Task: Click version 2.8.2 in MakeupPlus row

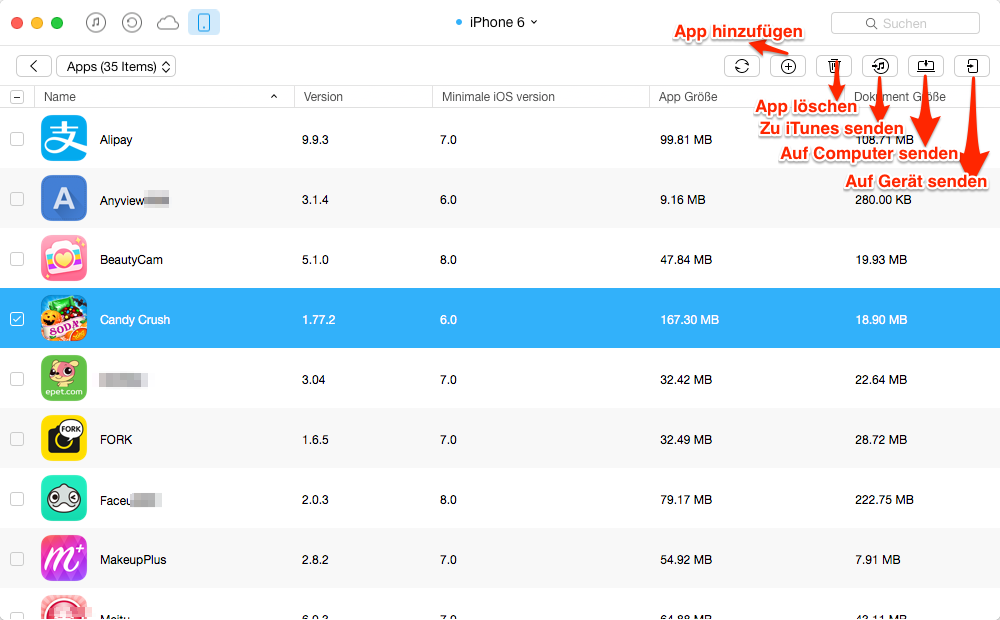Action: coord(315,559)
